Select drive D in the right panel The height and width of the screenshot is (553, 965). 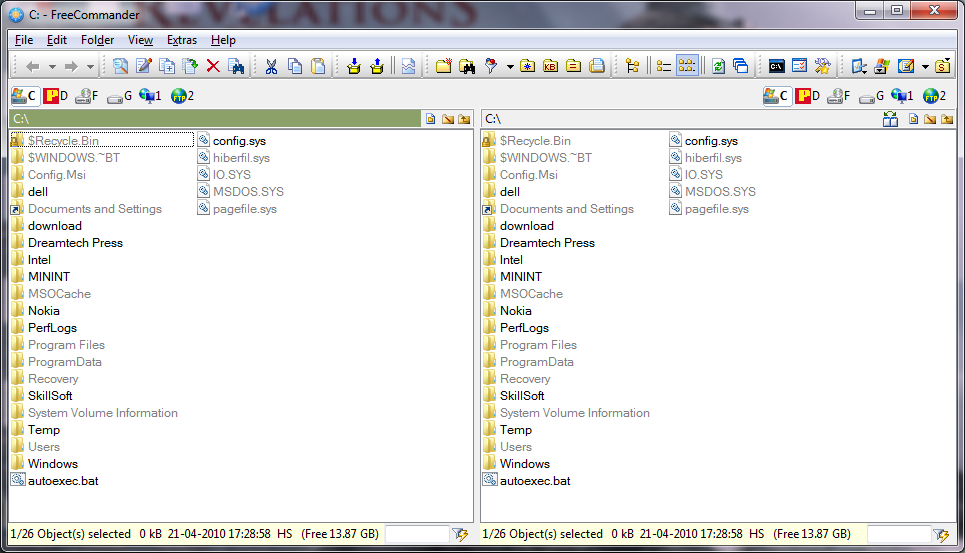(807, 96)
